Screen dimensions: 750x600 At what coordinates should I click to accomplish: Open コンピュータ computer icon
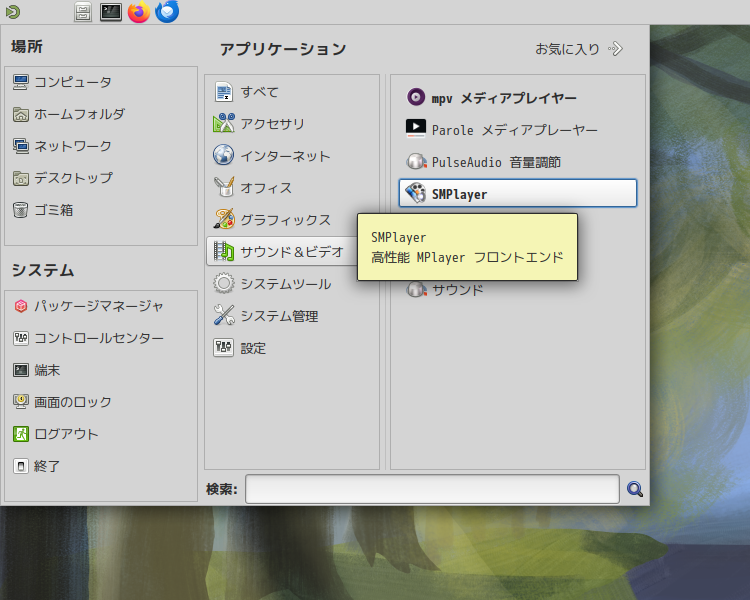pos(21,82)
